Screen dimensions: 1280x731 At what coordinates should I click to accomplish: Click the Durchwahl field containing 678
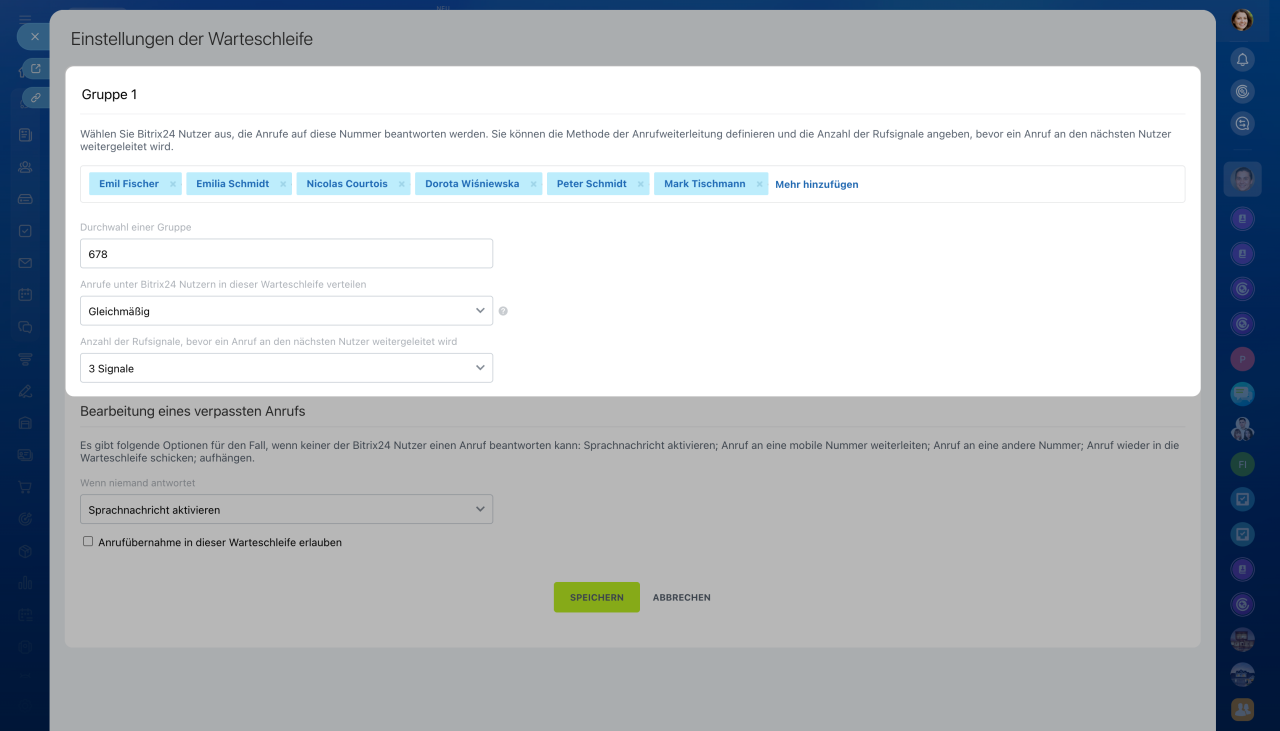(286, 254)
